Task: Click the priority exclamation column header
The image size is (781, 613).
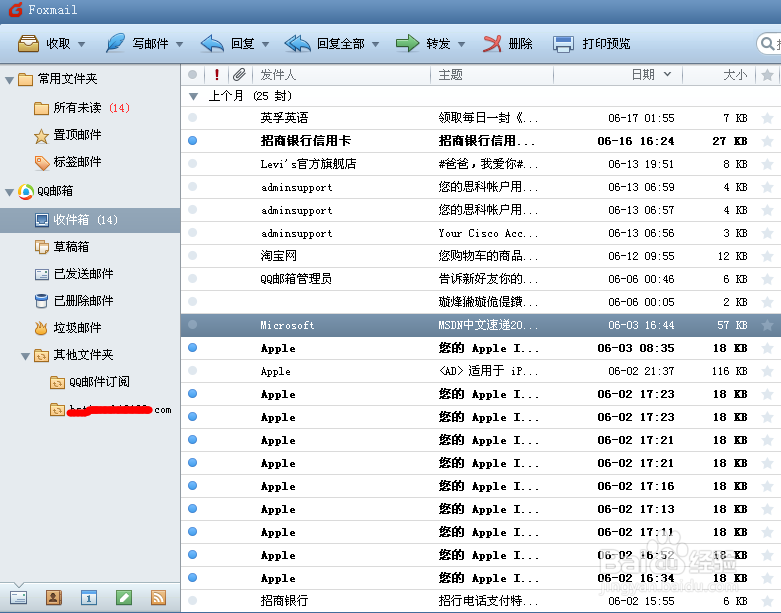Action: click(217, 75)
